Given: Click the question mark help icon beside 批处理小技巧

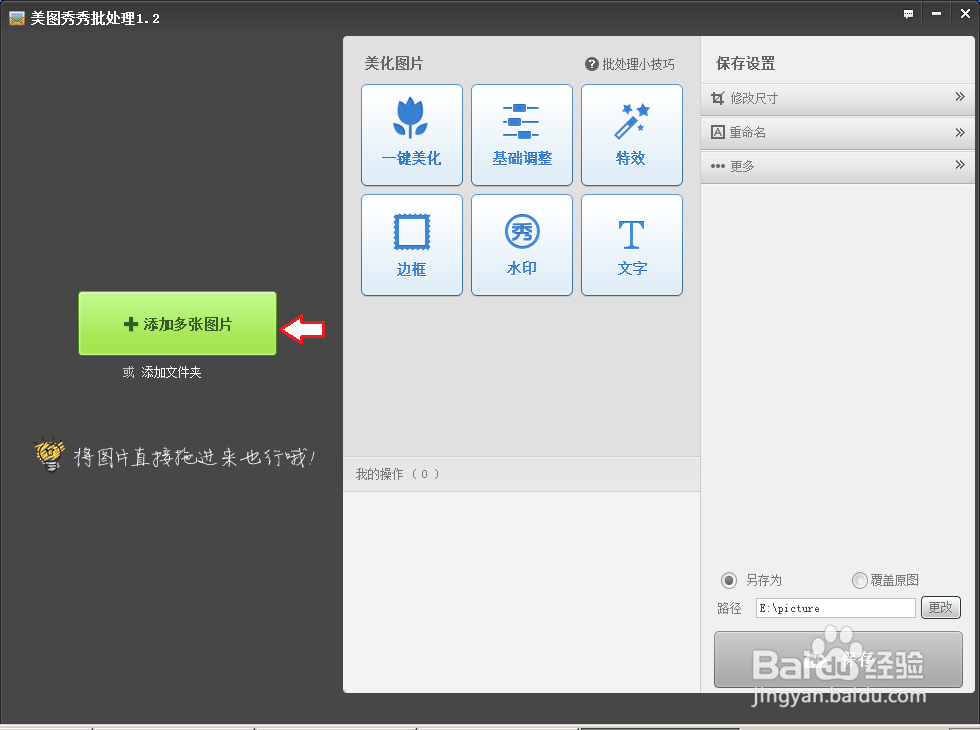Looking at the screenshot, I should click(x=591, y=64).
